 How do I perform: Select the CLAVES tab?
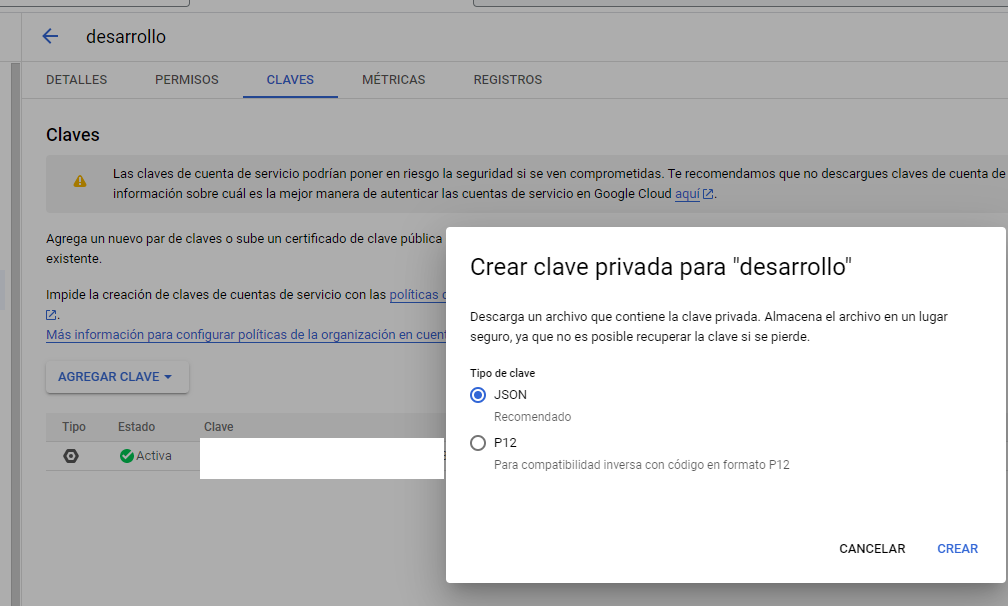[x=290, y=80]
